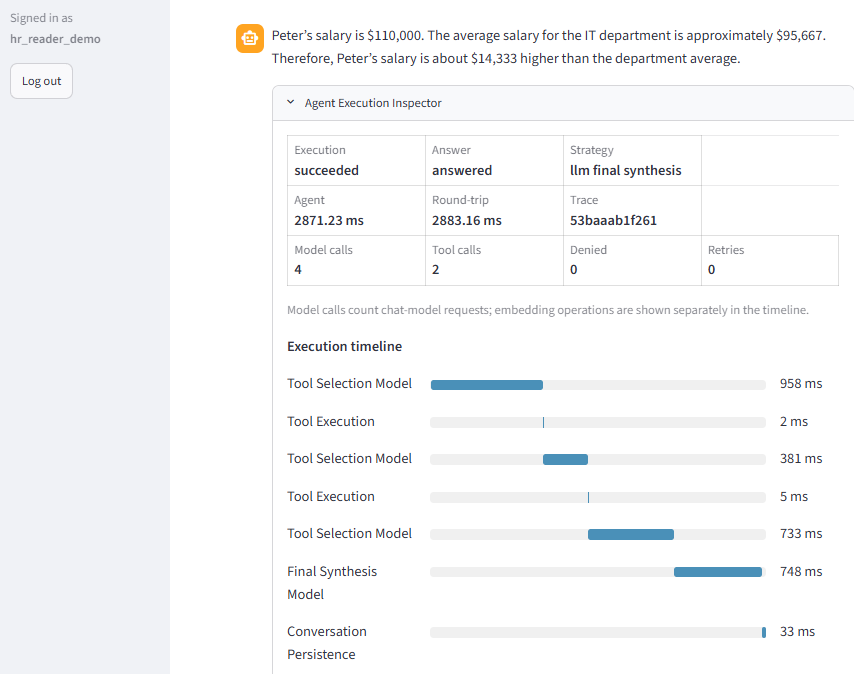Click the '33 ms' duration label

tap(797, 632)
